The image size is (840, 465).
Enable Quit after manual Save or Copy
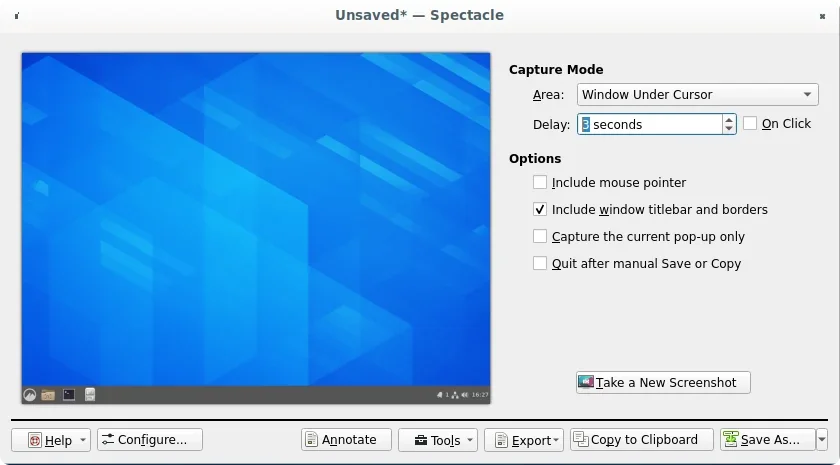pyautogui.click(x=540, y=264)
